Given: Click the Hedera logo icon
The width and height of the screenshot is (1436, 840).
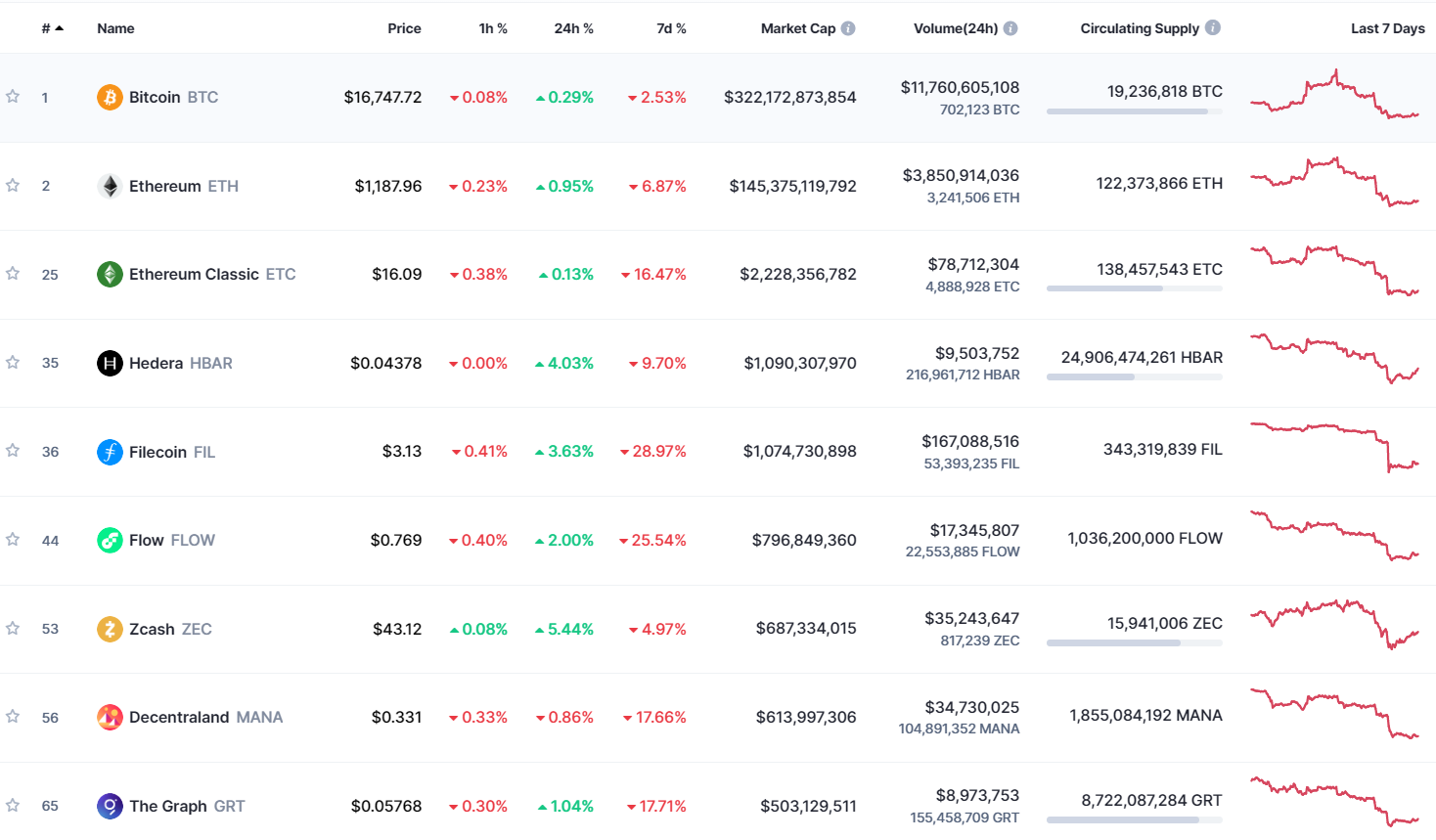Looking at the screenshot, I should click(x=110, y=363).
